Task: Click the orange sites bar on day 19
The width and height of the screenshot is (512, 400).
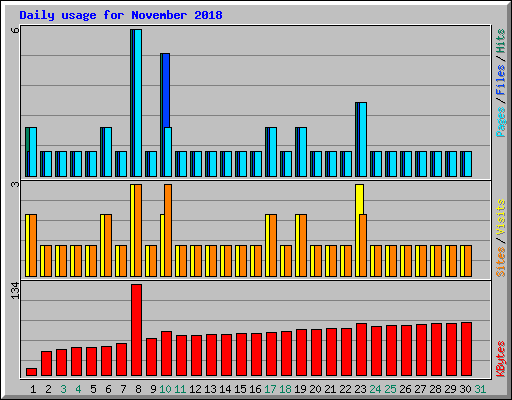Action: coord(303,245)
